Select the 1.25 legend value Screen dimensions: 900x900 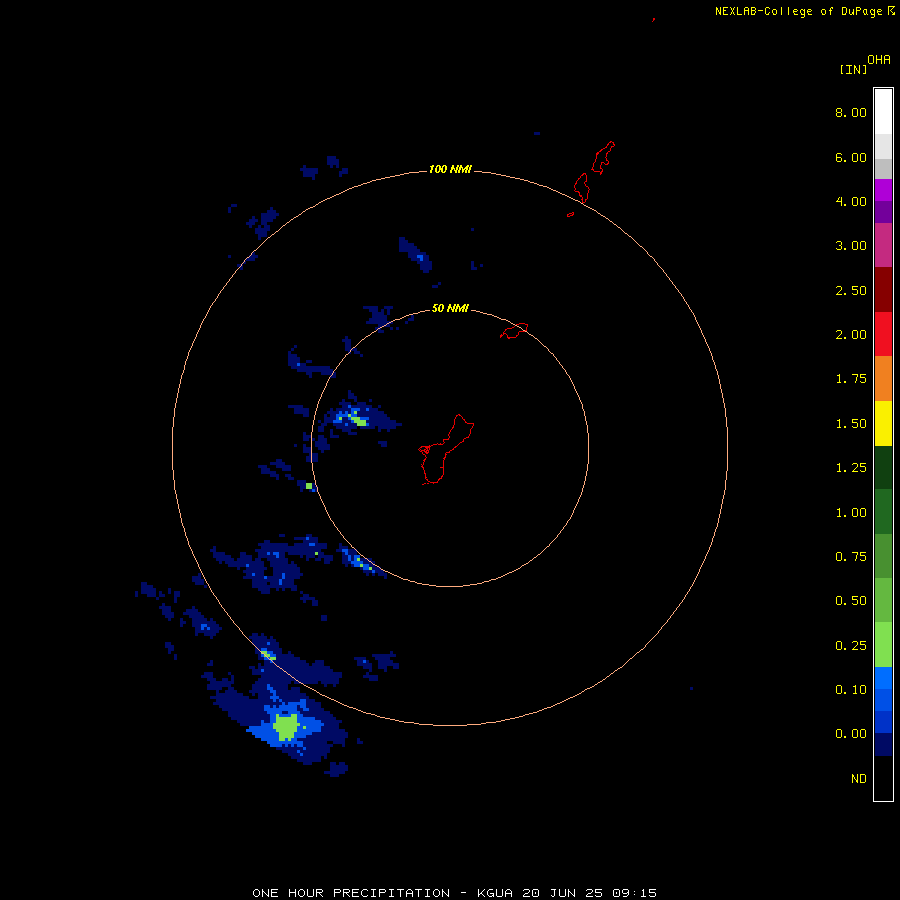[851, 468]
